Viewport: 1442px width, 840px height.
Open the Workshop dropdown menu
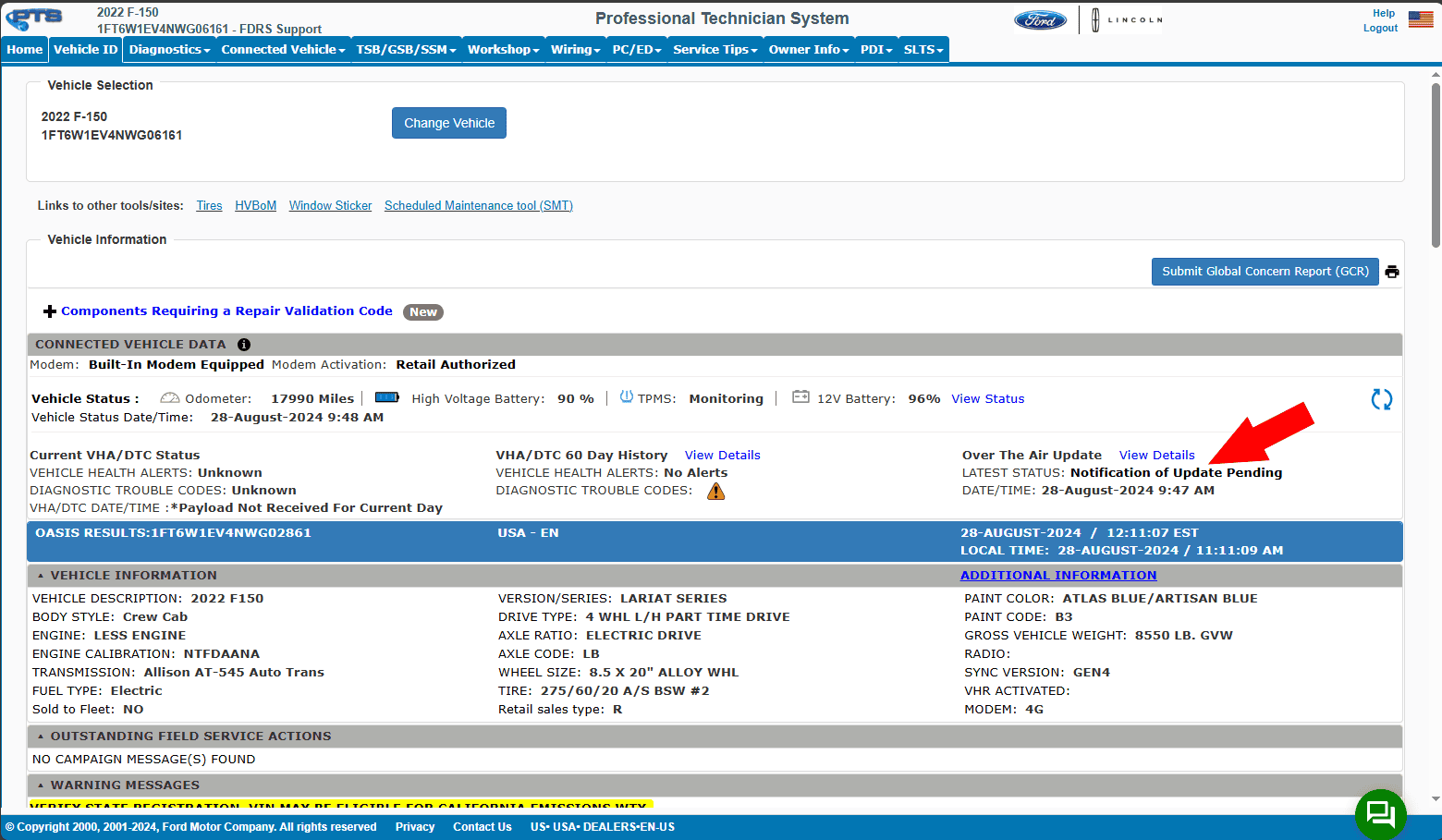tap(503, 50)
